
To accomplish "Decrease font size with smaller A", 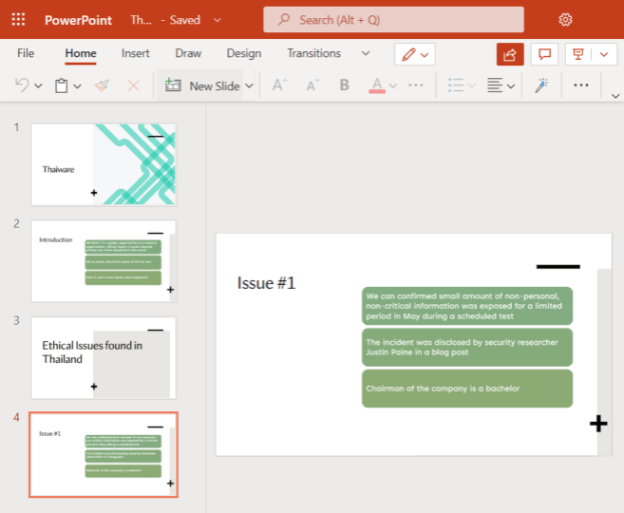I will click(312, 85).
